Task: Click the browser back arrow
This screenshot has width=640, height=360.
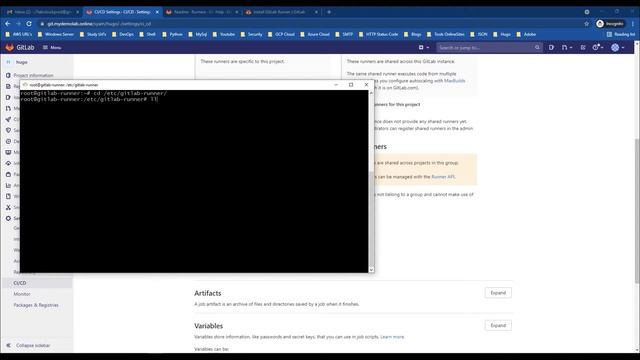Action: (x=8, y=24)
